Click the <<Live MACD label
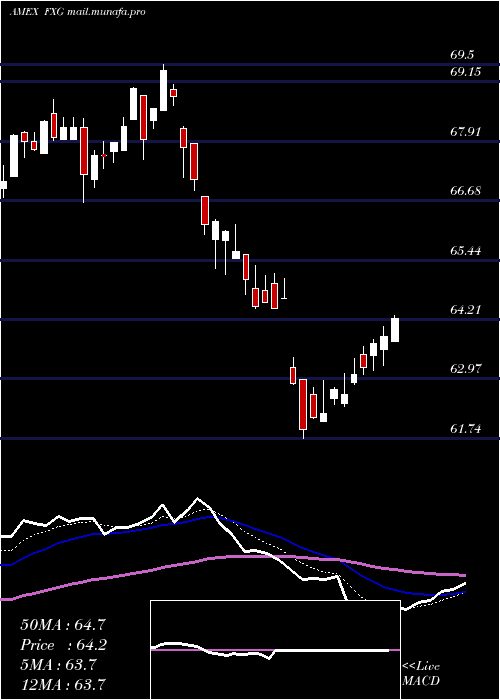 coord(421,674)
